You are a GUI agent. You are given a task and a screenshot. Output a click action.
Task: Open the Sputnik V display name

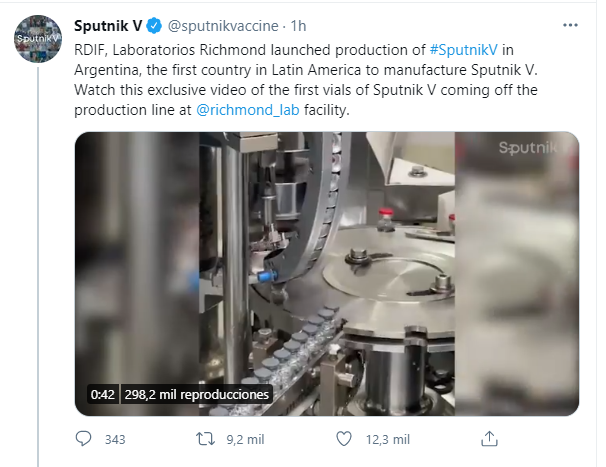[108, 23]
